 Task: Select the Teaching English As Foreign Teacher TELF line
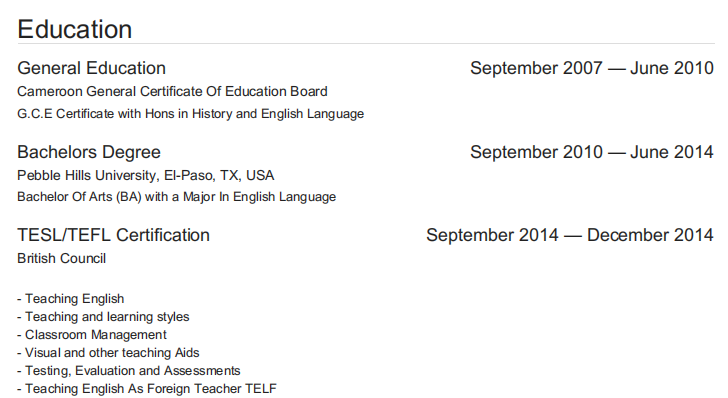[147, 389]
